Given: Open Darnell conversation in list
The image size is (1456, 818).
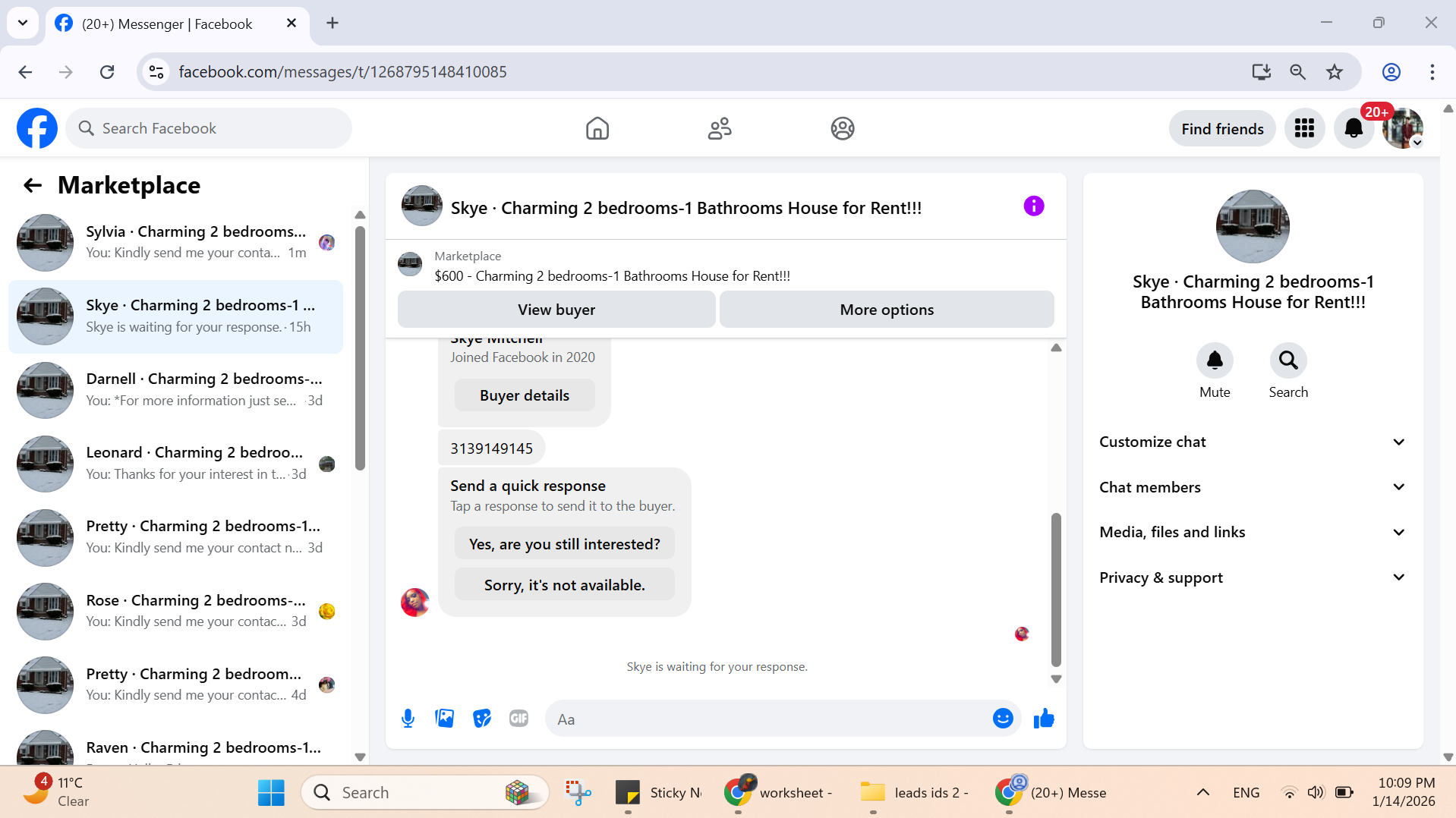Looking at the screenshot, I should (175, 390).
